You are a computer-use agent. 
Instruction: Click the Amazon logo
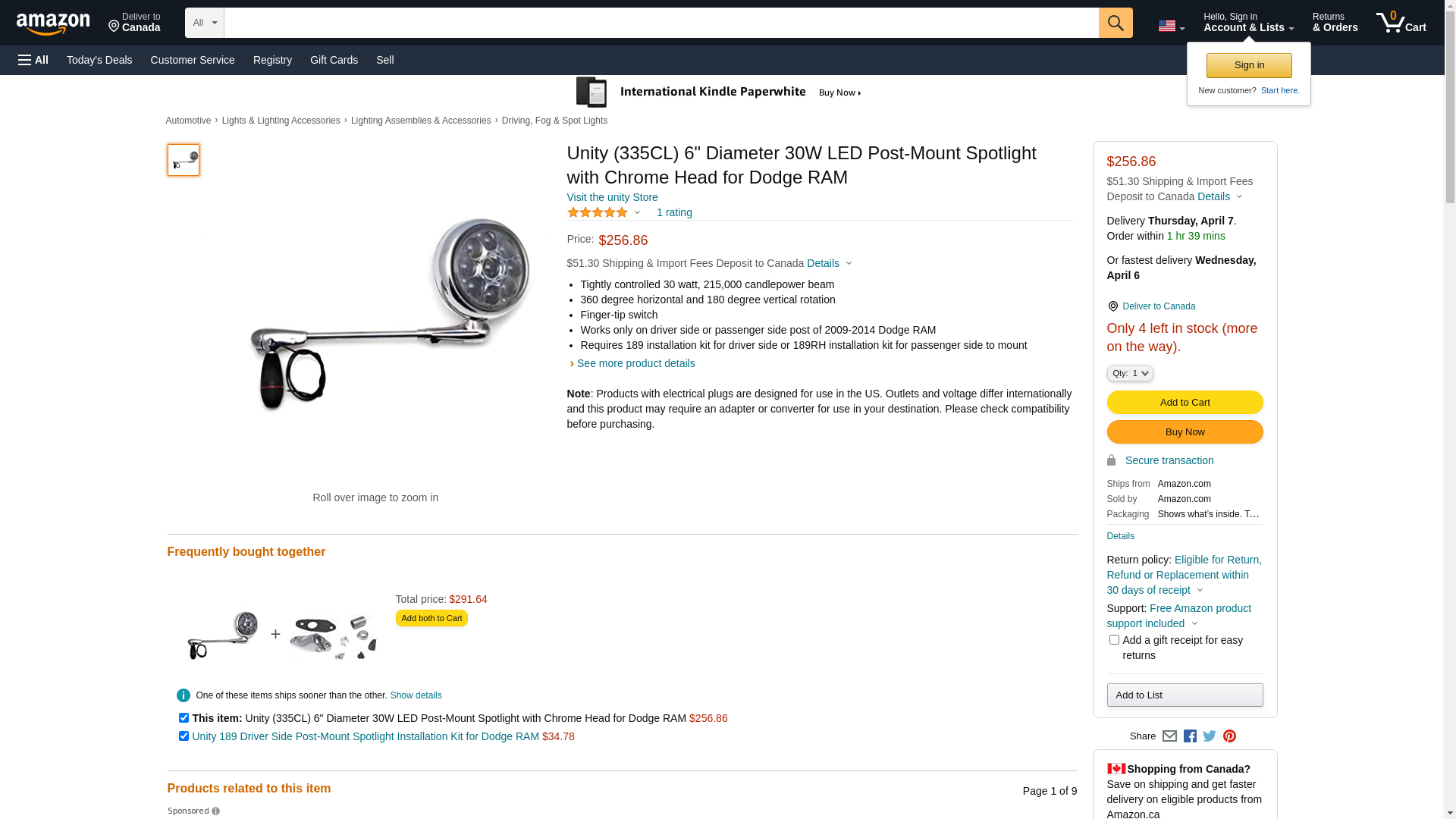click(x=53, y=24)
